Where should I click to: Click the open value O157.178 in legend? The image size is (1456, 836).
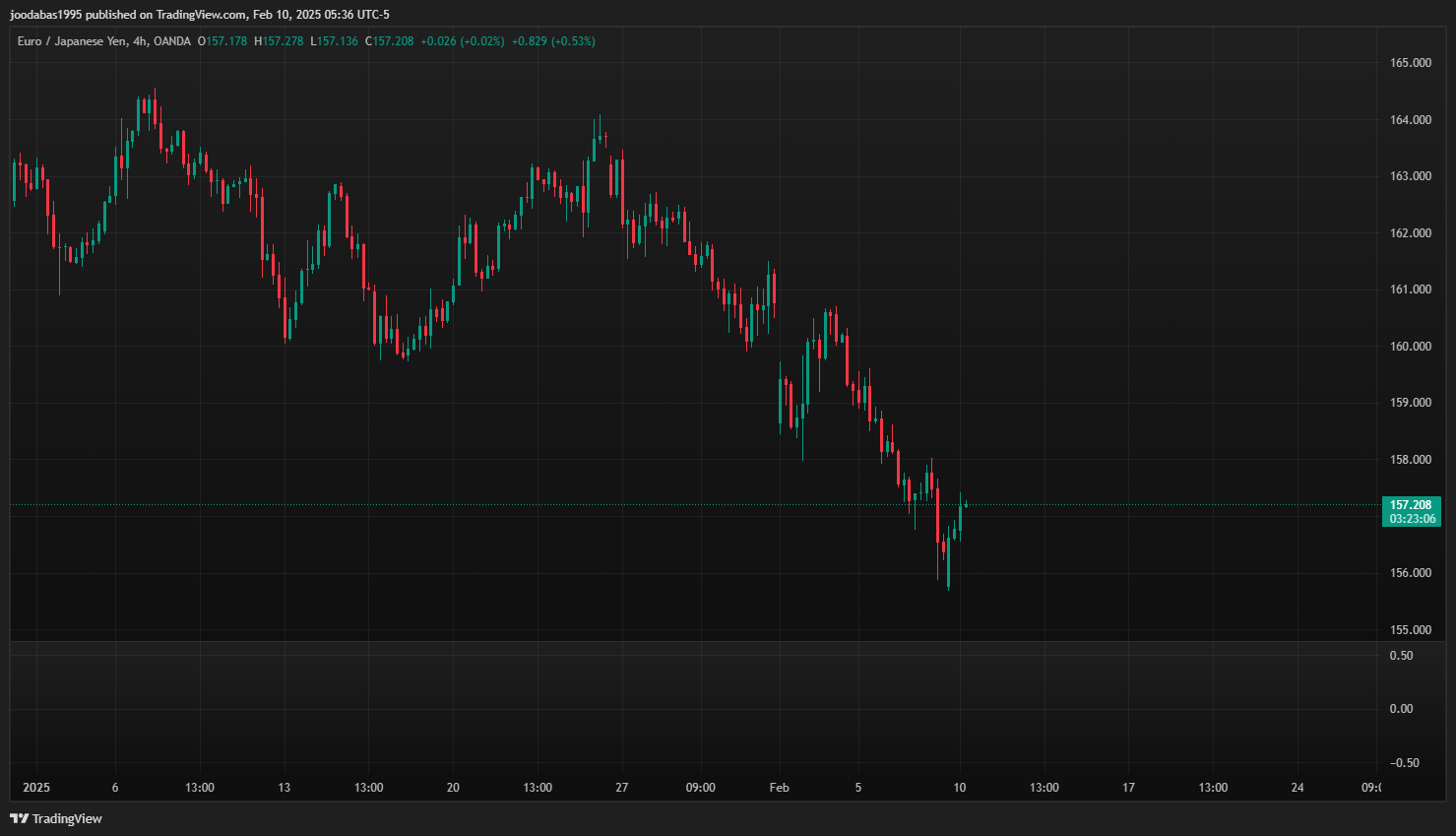[222, 41]
